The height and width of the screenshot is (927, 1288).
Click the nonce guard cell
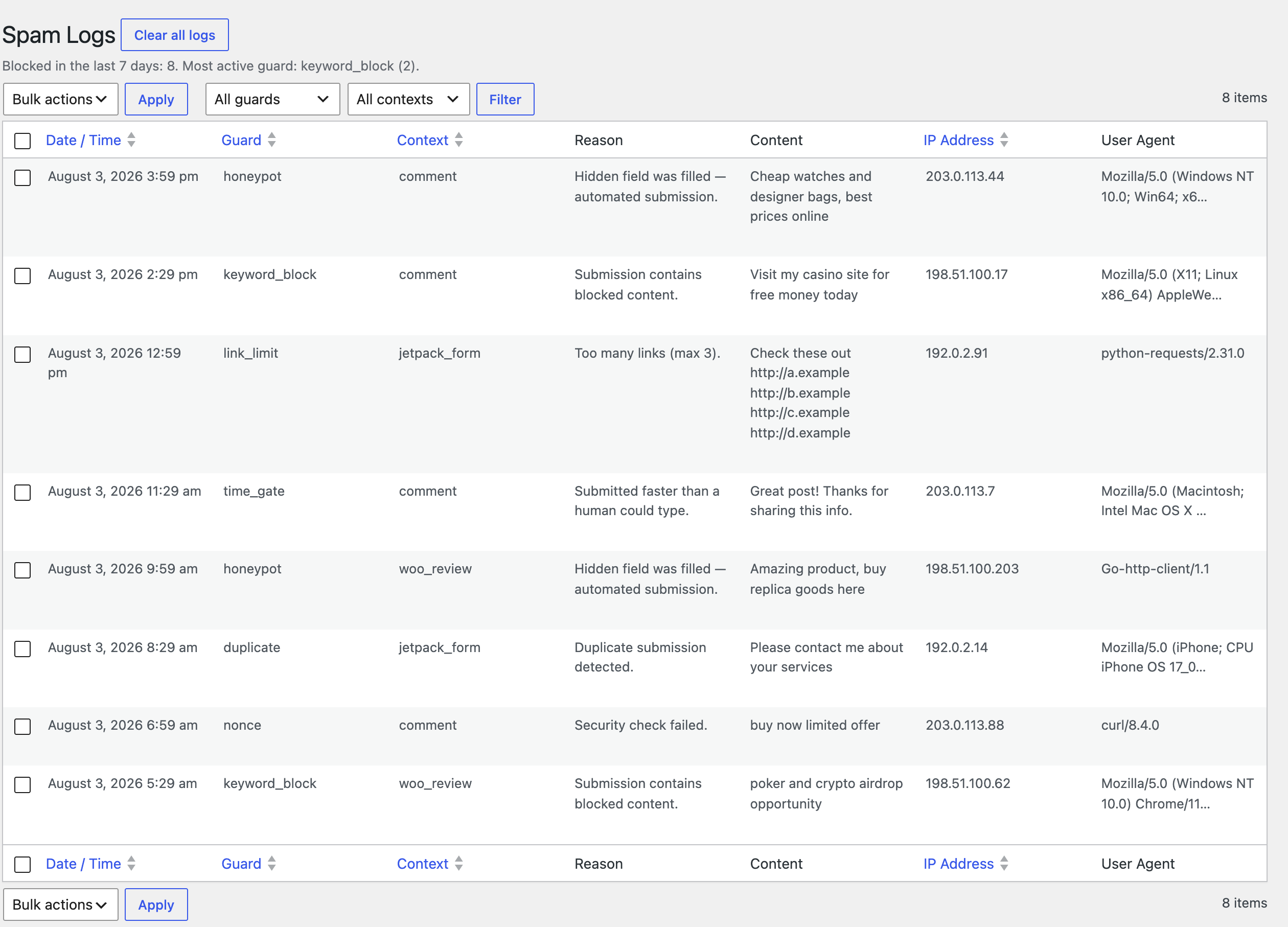pos(242,726)
